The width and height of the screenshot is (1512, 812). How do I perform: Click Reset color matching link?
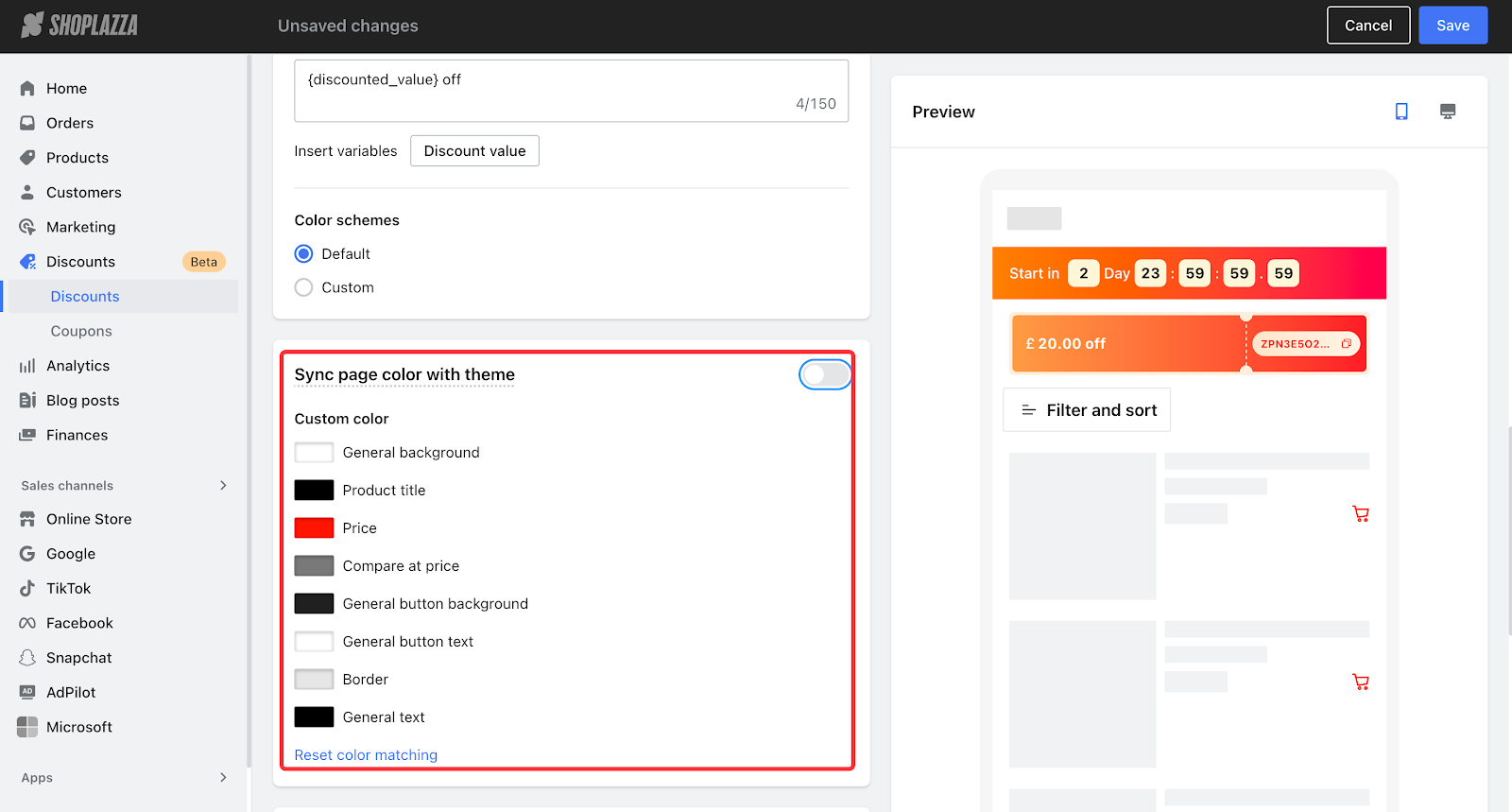(366, 754)
